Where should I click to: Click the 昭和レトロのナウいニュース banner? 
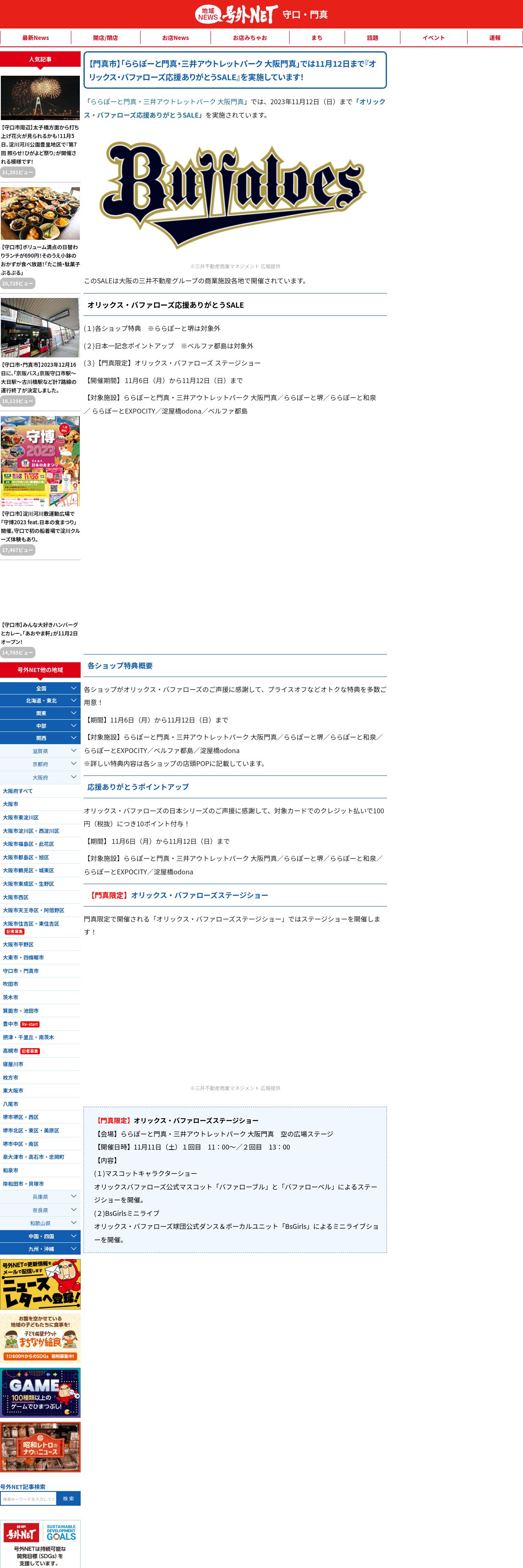pos(40,1446)
